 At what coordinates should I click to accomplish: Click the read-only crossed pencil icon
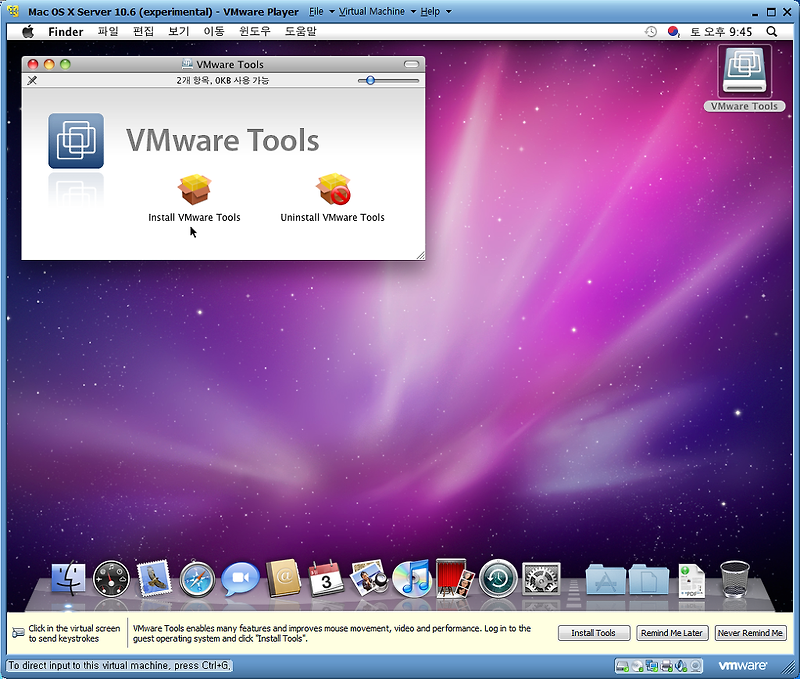pyautogui.click(x=32, y=81)
